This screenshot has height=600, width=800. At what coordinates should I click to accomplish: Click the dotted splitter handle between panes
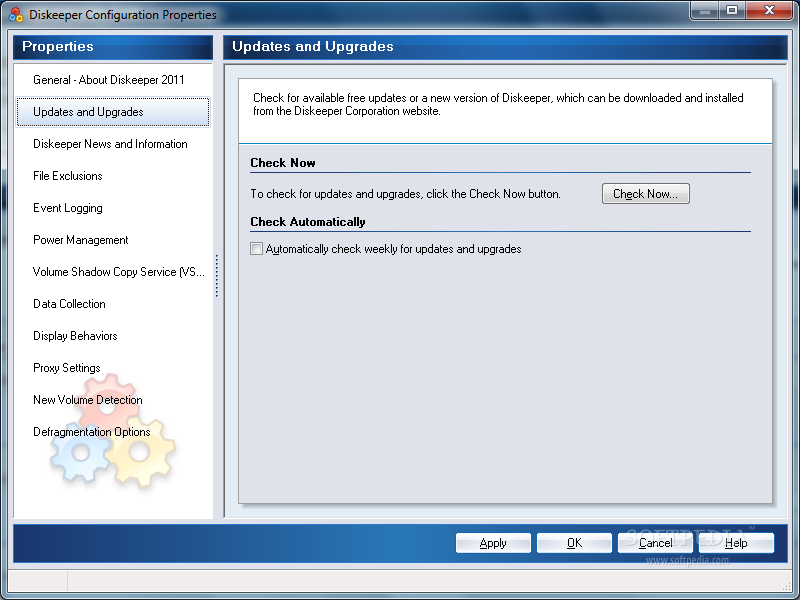pyautogui.click(x=217, y=276)
